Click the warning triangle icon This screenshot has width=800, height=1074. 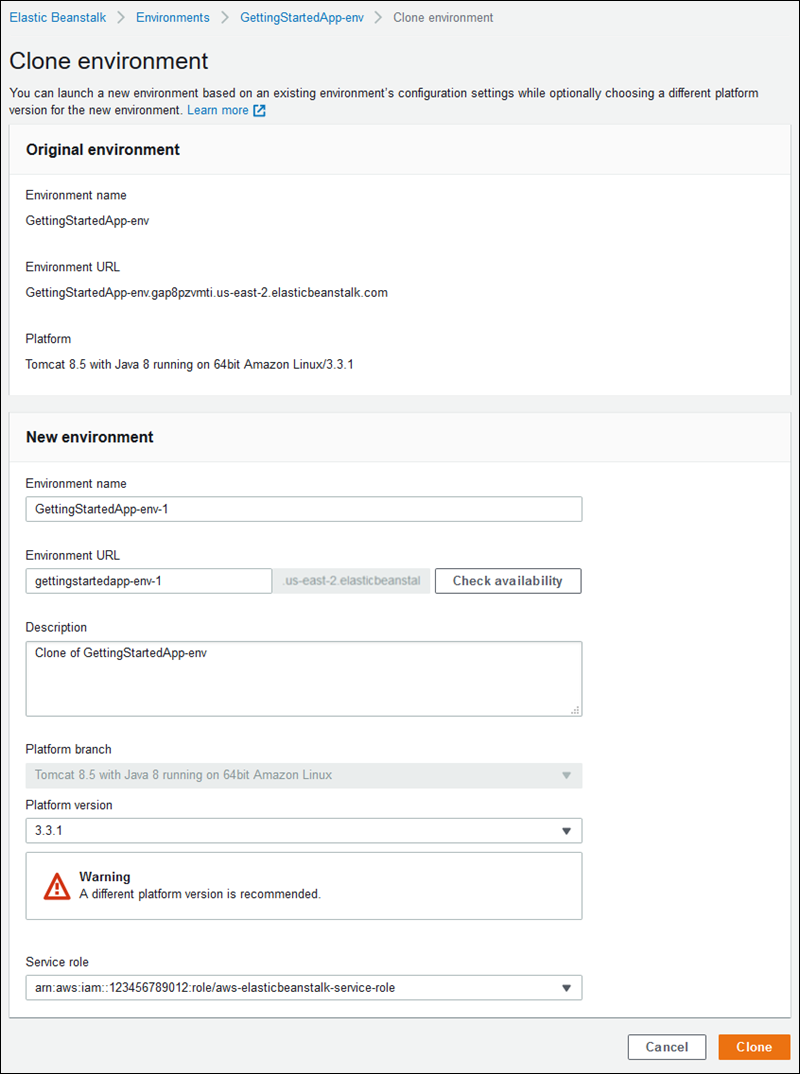click(x=57, y=886)
